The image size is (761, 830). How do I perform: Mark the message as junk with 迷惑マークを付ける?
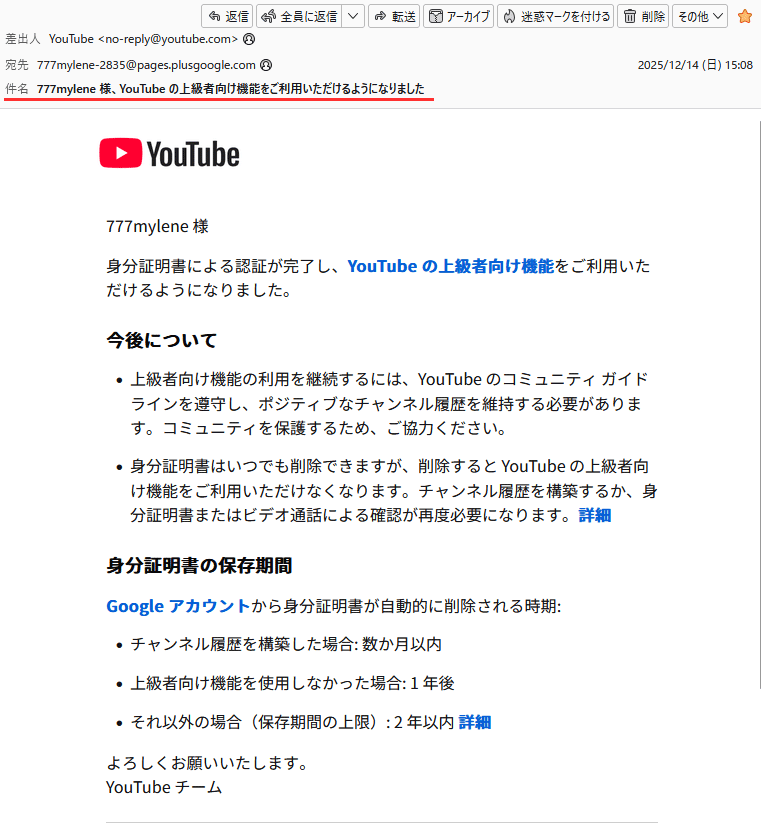[x=555, y=16]
